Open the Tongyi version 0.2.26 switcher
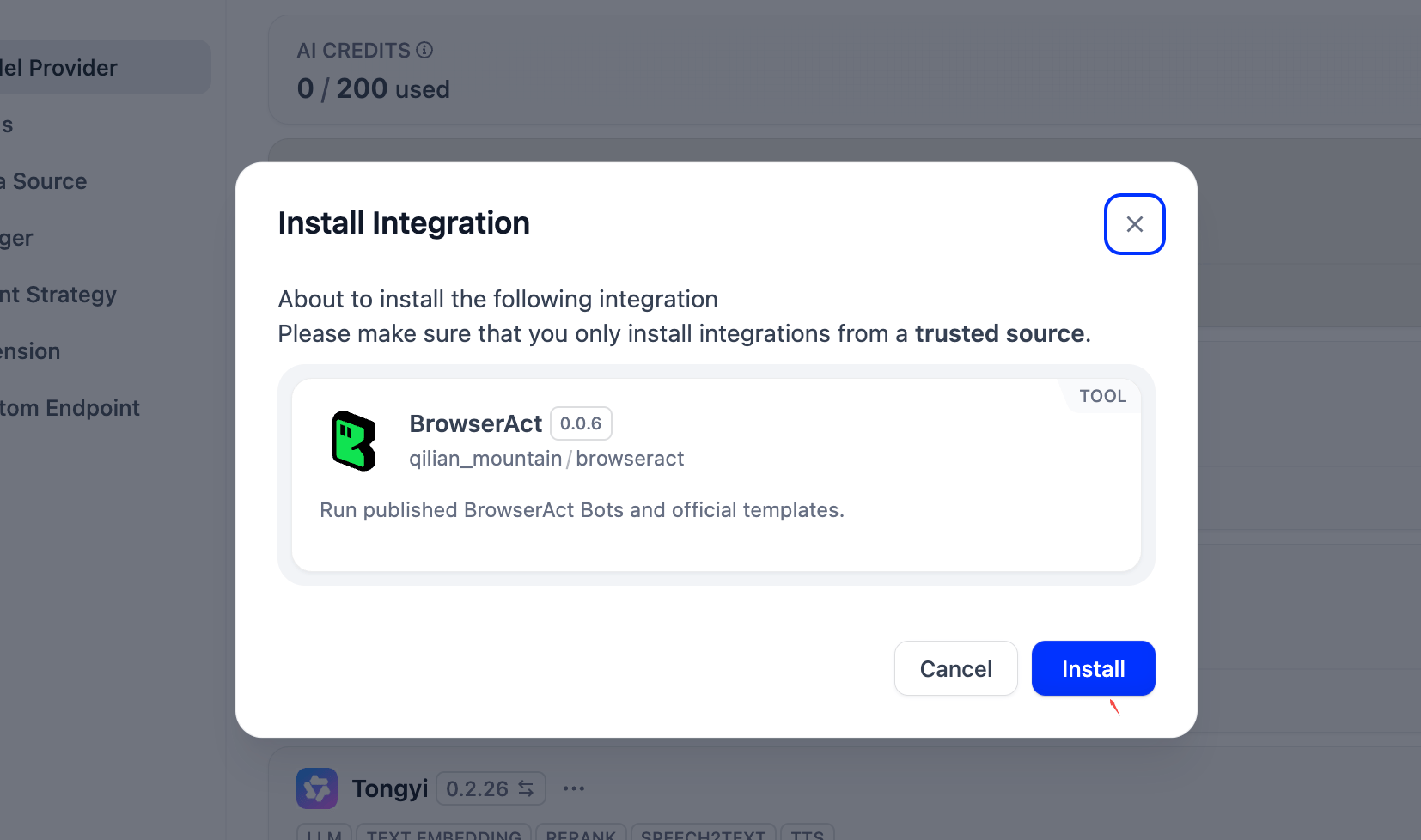1421x840 pixels. [x=491, y=788]
